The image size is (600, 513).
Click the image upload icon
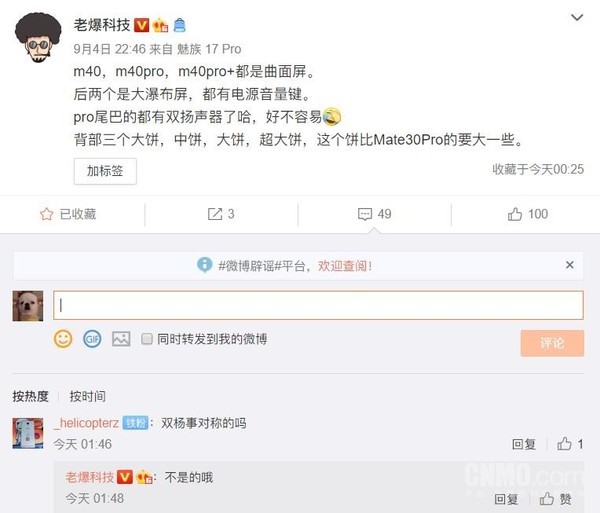tap(121, 339)
